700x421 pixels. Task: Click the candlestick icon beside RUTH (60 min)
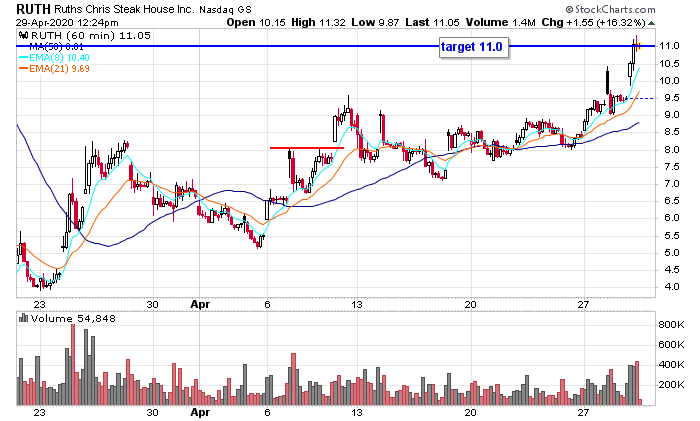(x=23, y=35)
